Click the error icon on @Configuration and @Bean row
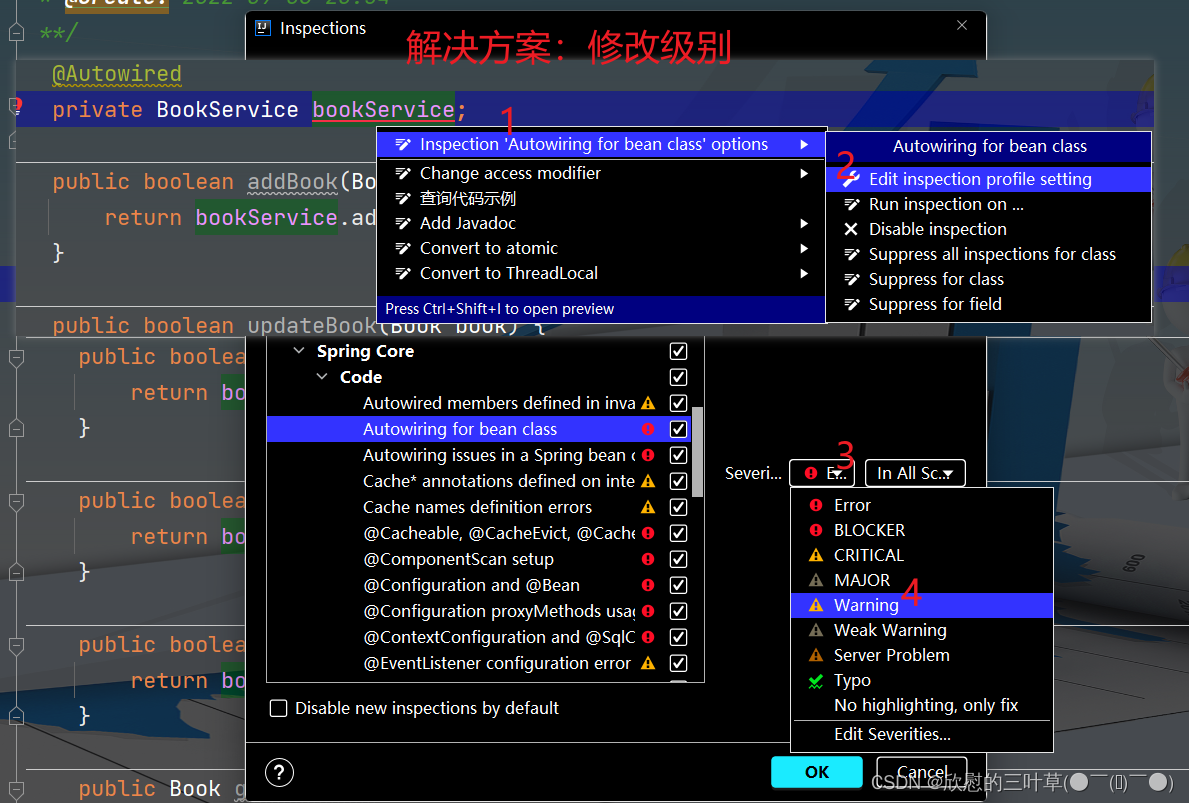The image size is (1189, 803). 648,585
